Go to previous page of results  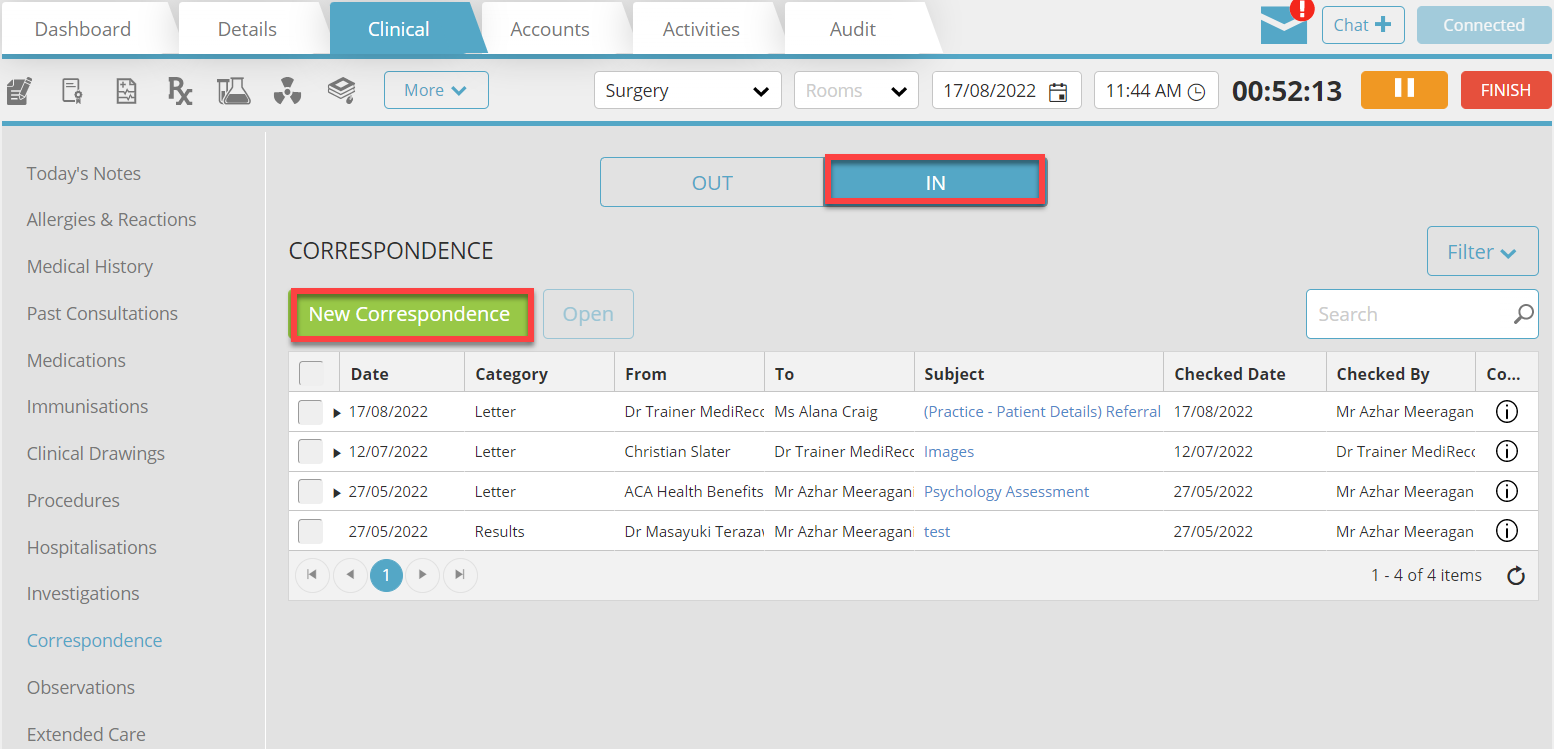pos(349,575)
